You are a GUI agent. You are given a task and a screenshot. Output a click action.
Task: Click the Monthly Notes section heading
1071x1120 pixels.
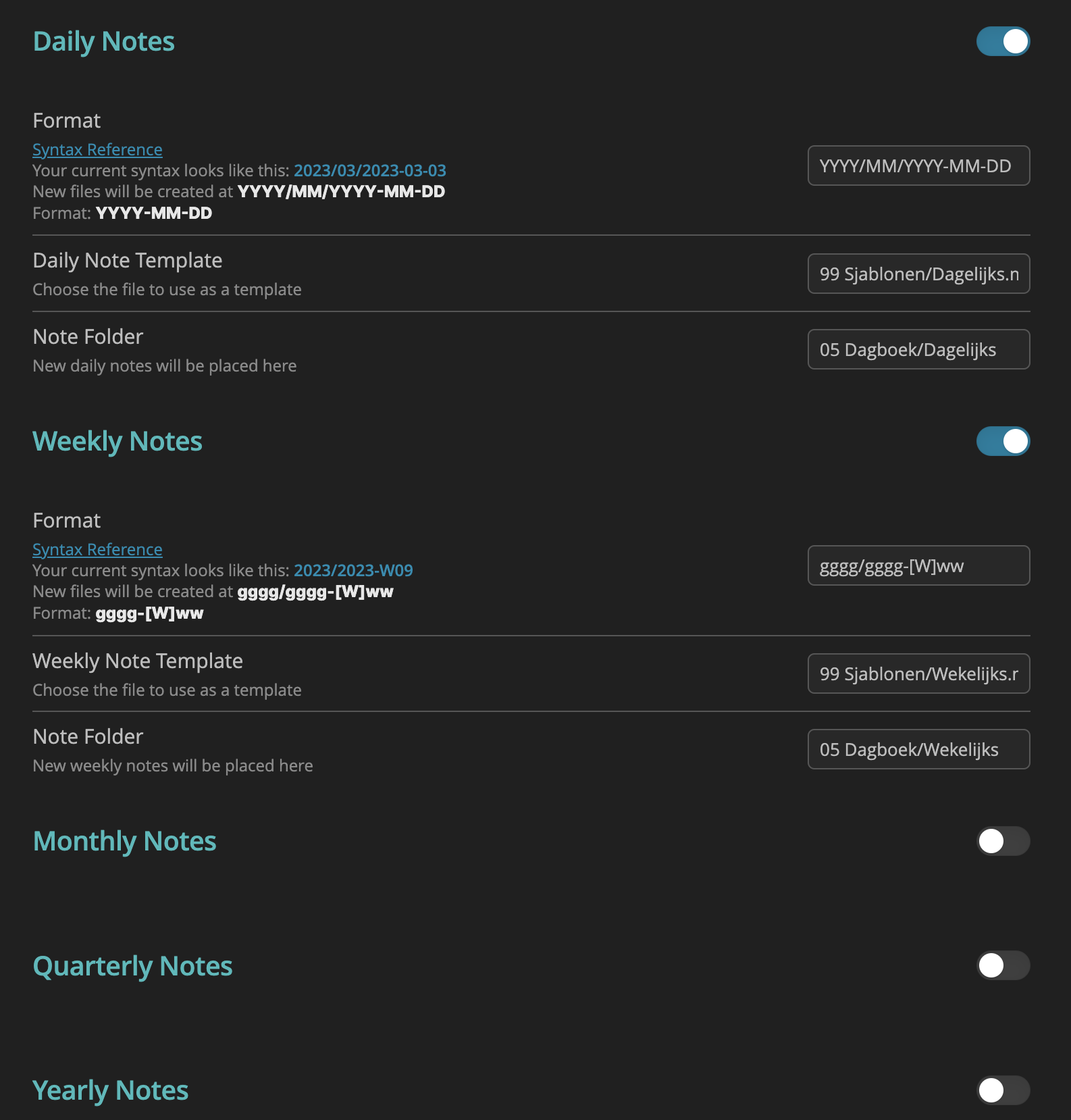point(124,841)
